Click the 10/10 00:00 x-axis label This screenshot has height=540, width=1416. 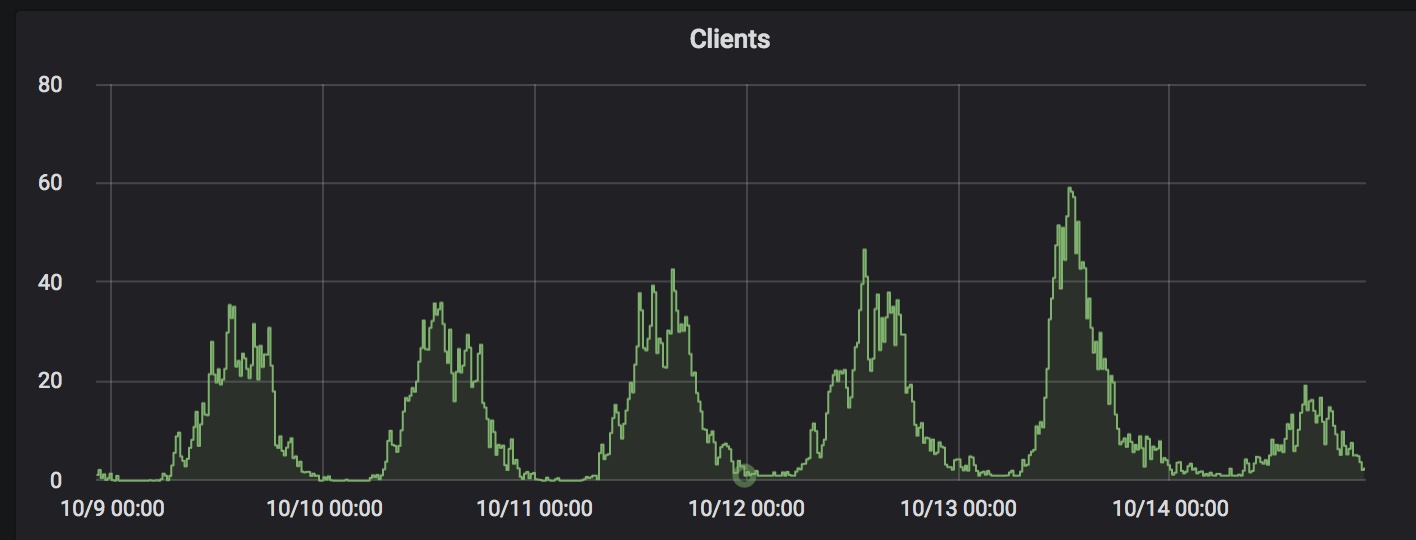(324, 509)
